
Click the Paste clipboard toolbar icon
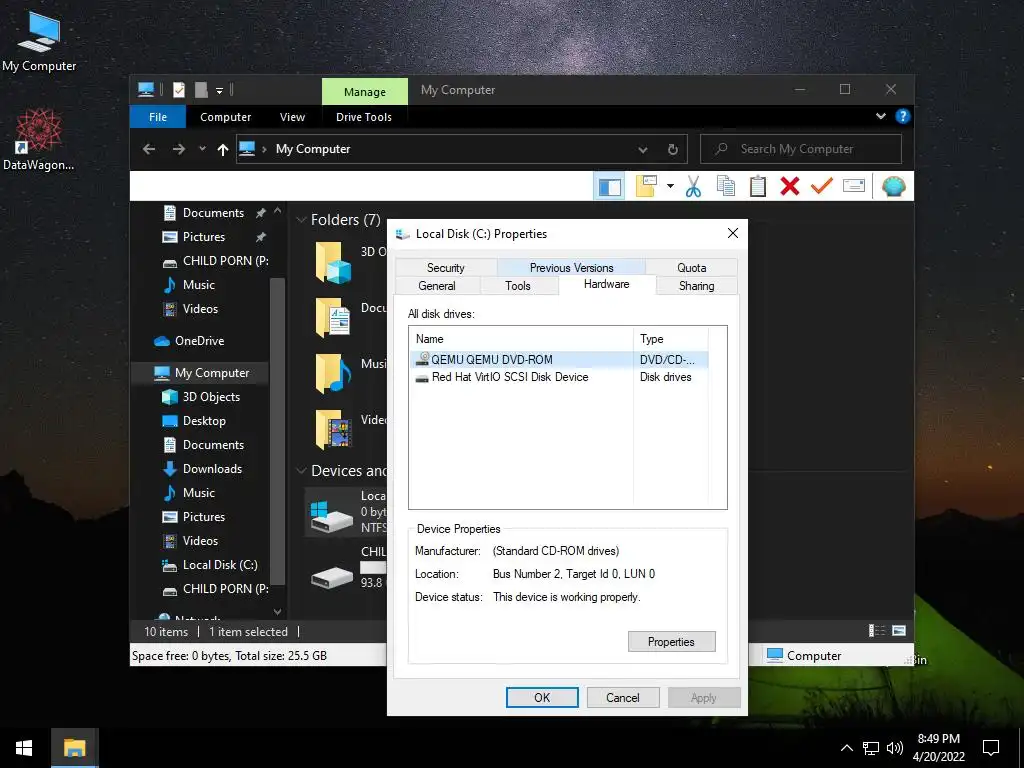pos(758,186)
